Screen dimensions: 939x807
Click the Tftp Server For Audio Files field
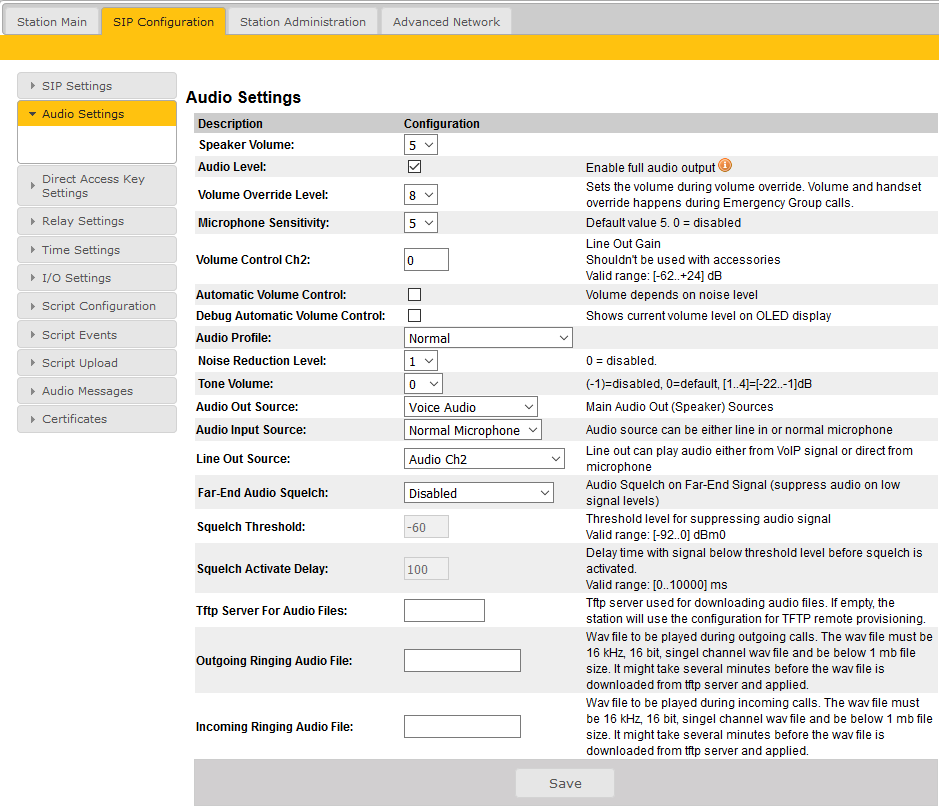444,611
